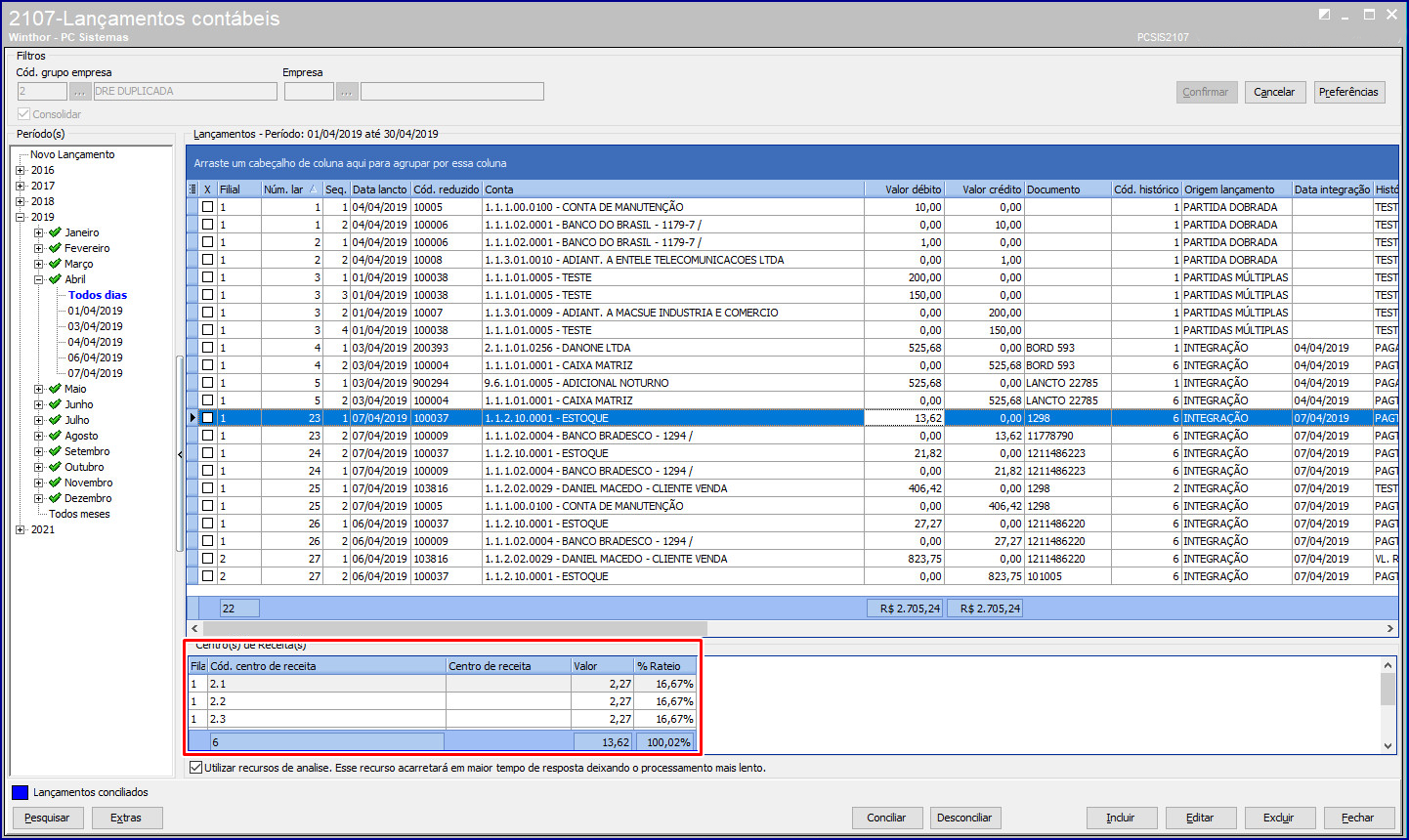Sort by Valor débito column header
This screenshot has height=840, width=1409.
904,189
